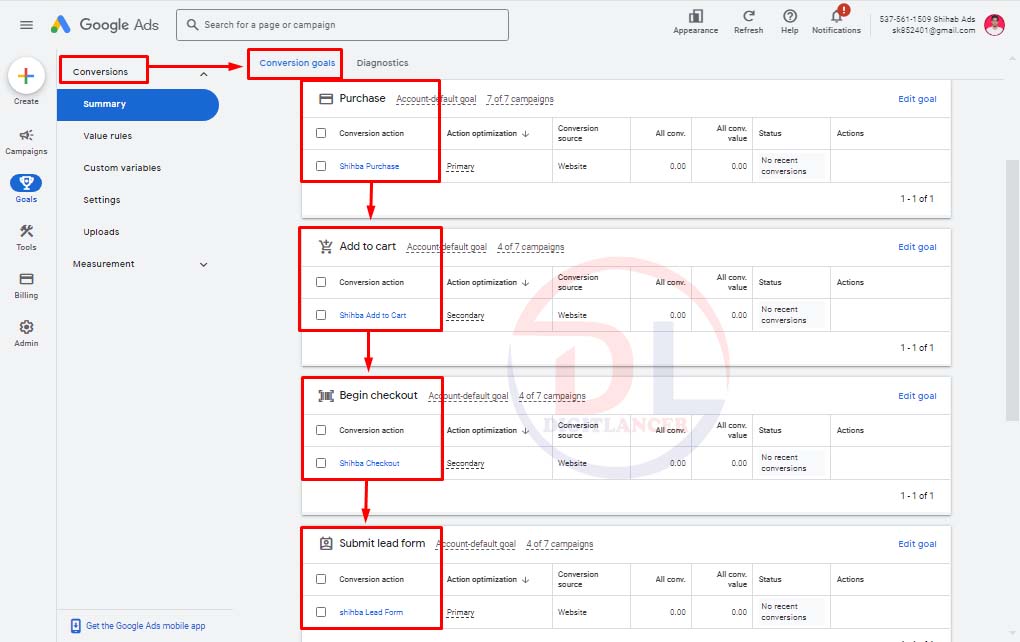Click the search magnifier icon
This screenshot has height=642, width=1020.
point(193,25)
